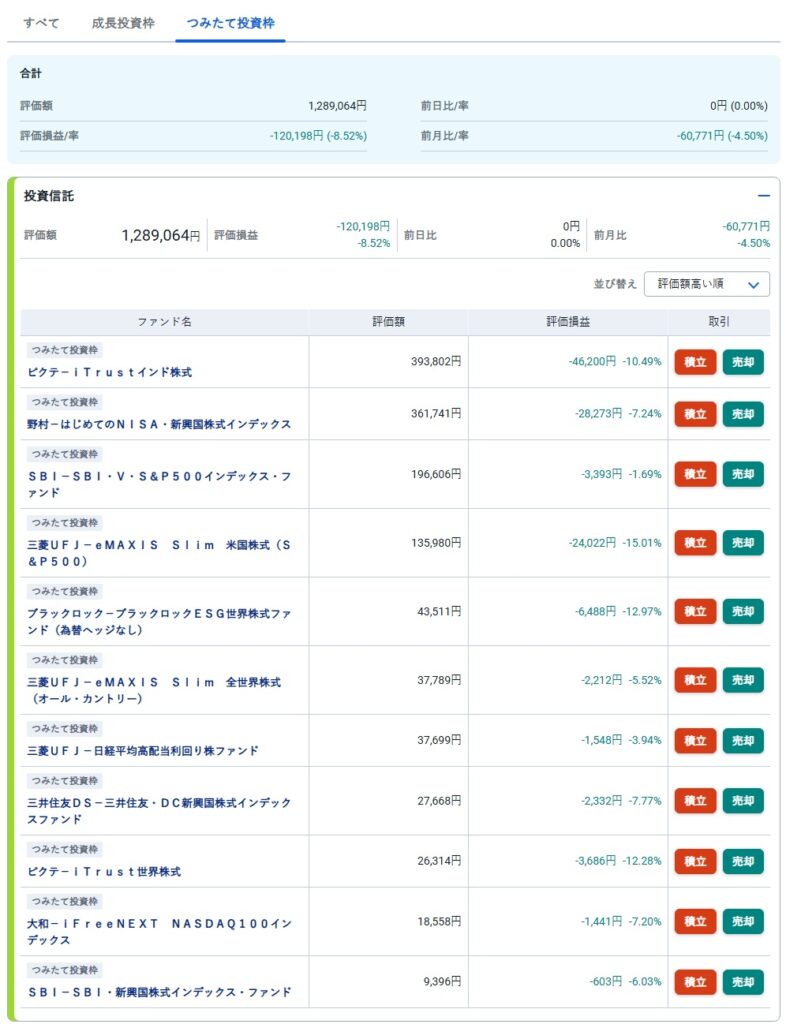This screenshot has width=786, height=1024.
Task: Click 積立 for 三井住友・DC新興国株式インデックス
Action: 695,801
